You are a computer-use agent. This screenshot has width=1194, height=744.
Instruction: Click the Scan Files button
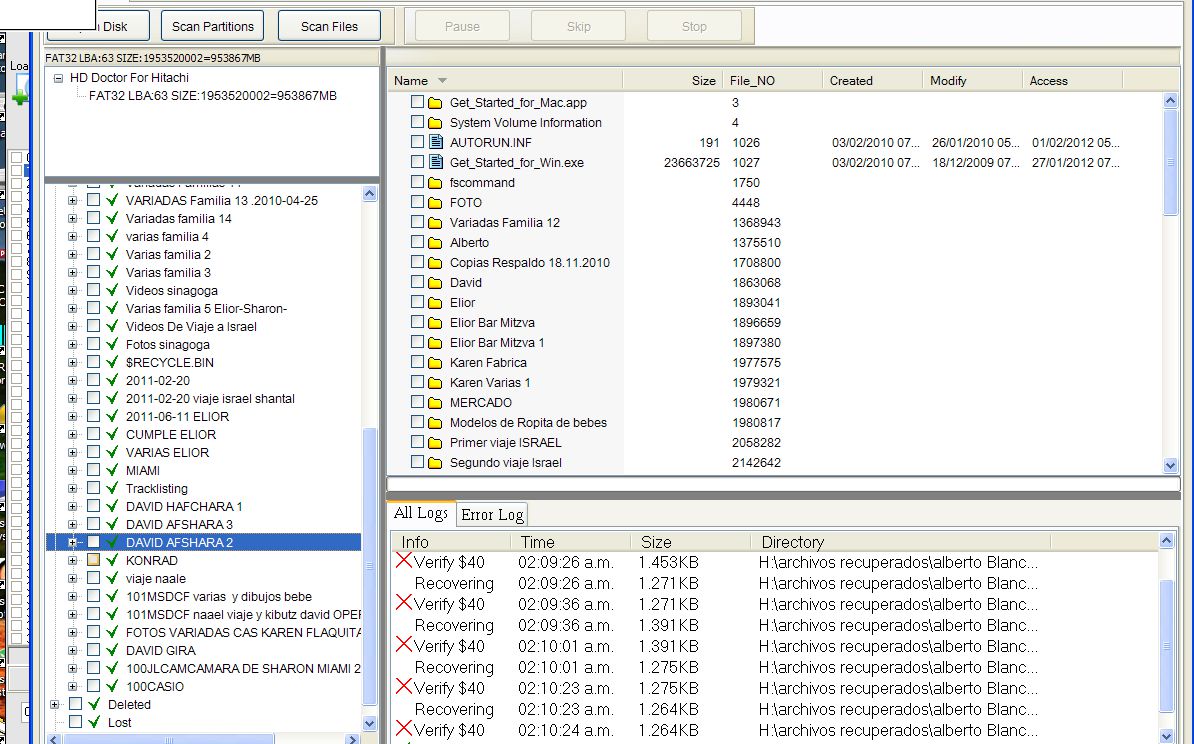click(329, 26)
